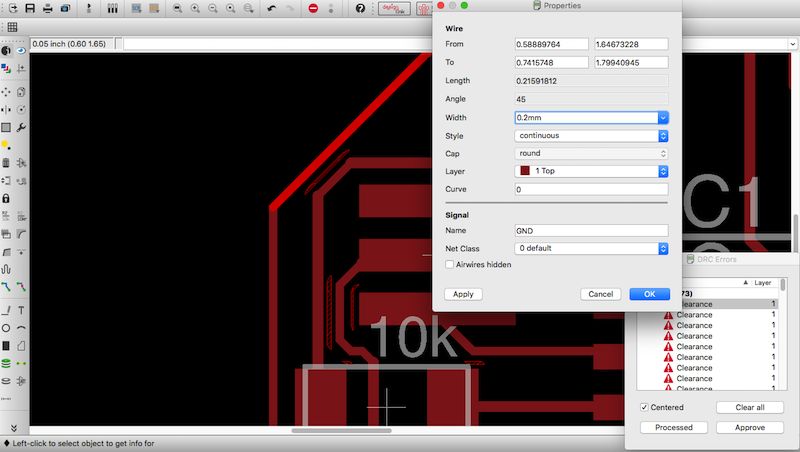800x452 pixels.
Task: Open the Style continuous dropdown
Action: pyautogui.click(x=591, y=136)
